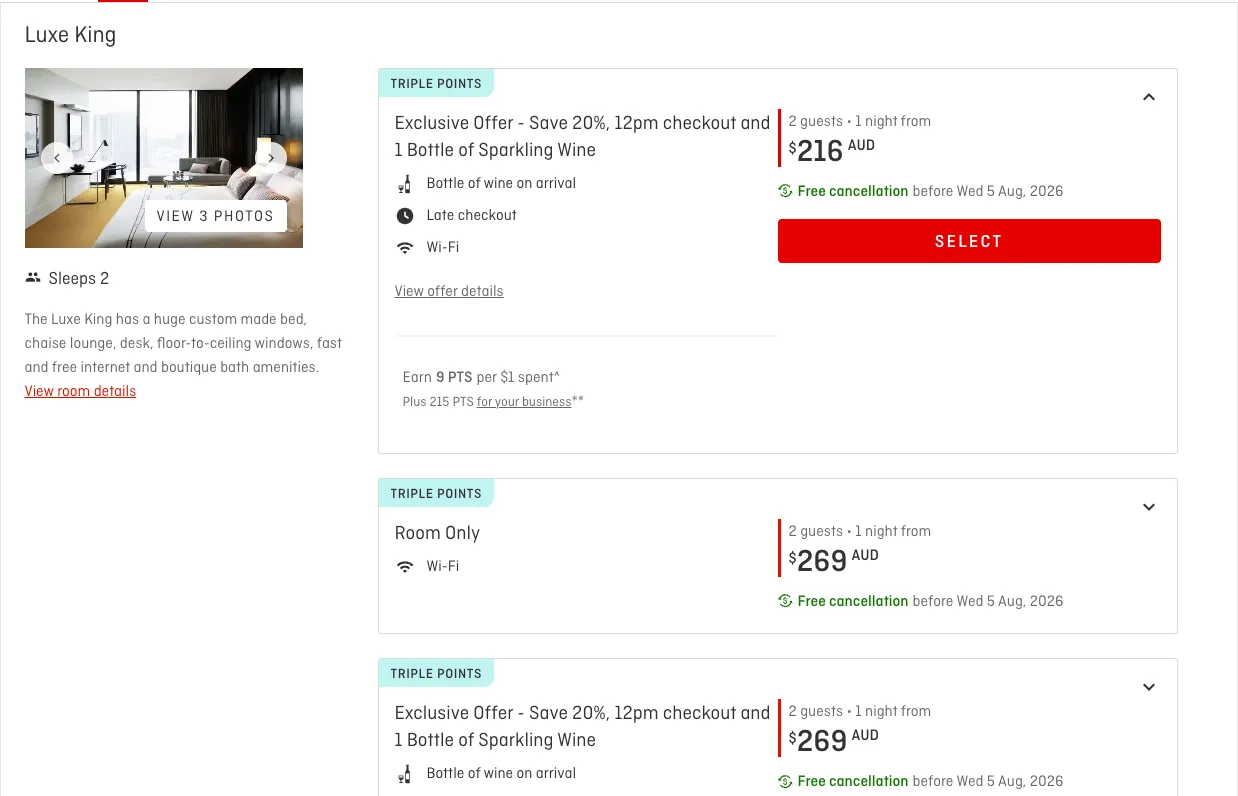
Task: Expand the third Exclusive Offer card
Action: click(1149, 687)
